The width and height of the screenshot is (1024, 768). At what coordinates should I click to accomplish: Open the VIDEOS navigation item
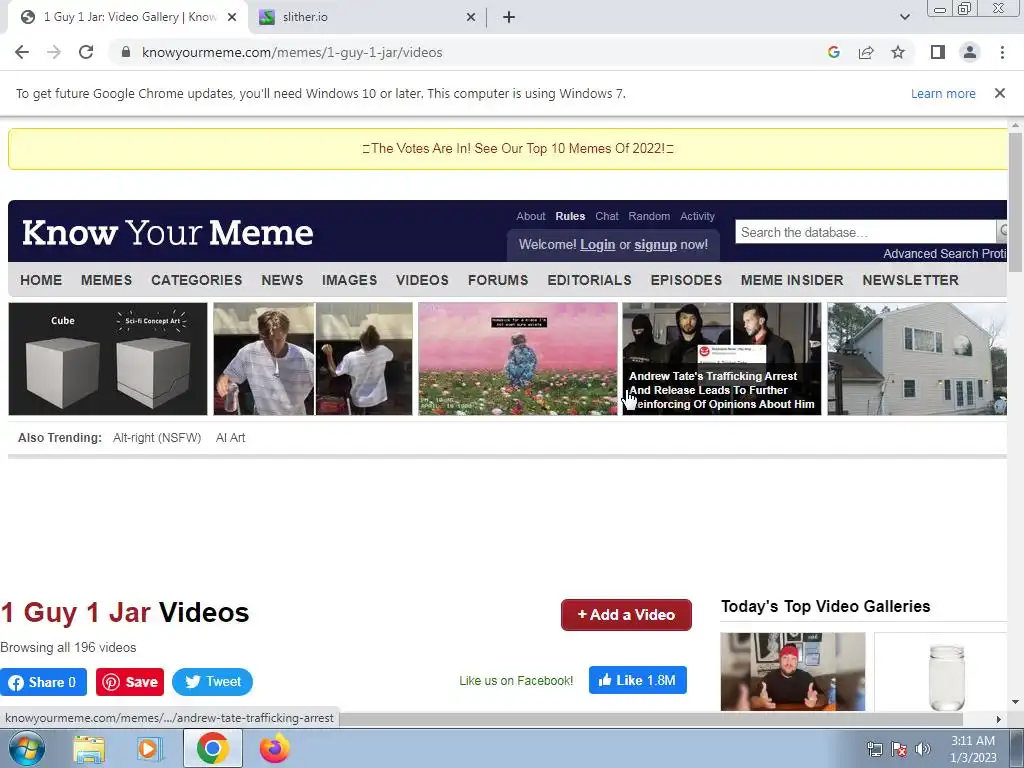tap(423, 280)
